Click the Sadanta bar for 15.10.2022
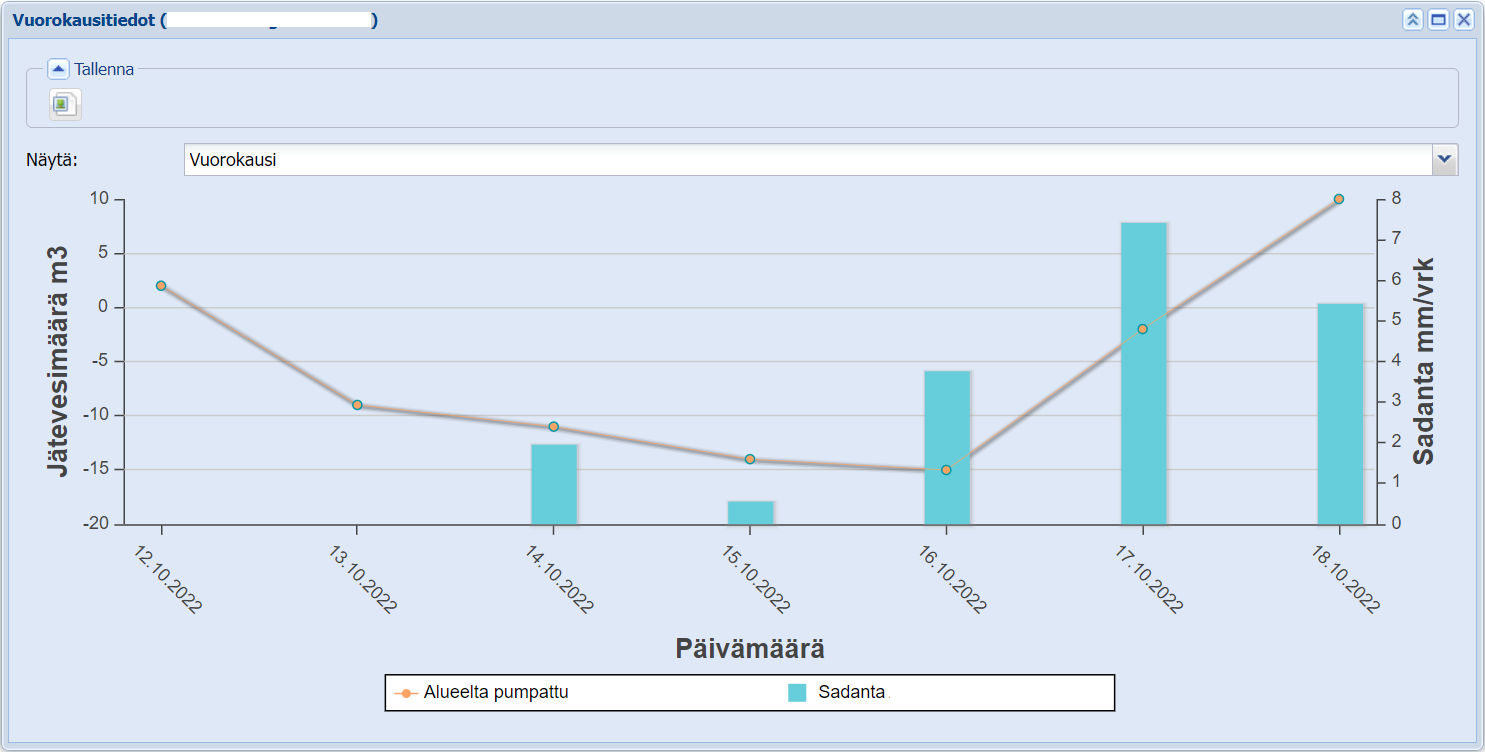This screenshot has height=752, width=1485. pyautogui.click(x=751, y=513)
